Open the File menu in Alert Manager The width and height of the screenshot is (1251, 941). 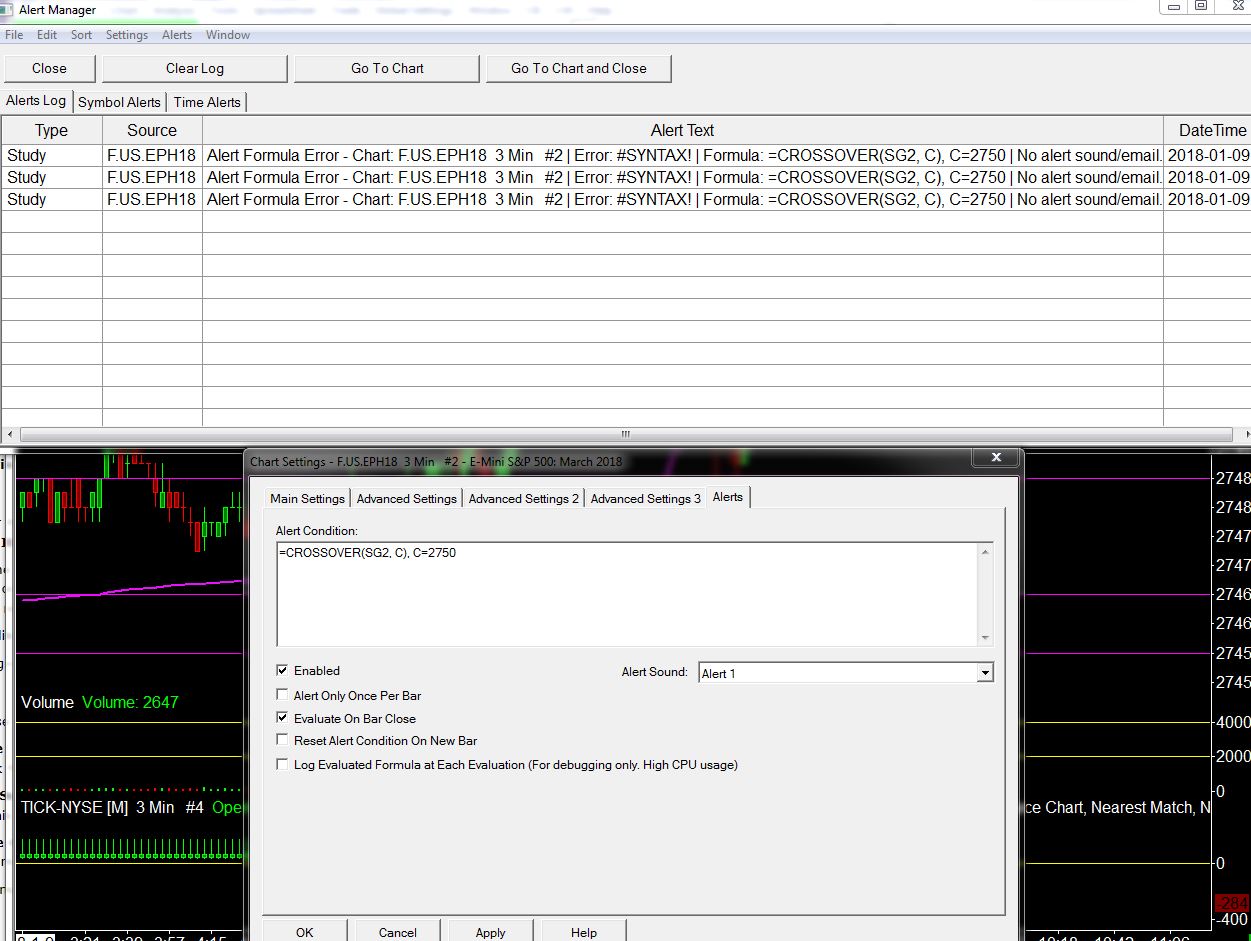tap(14, 35)
